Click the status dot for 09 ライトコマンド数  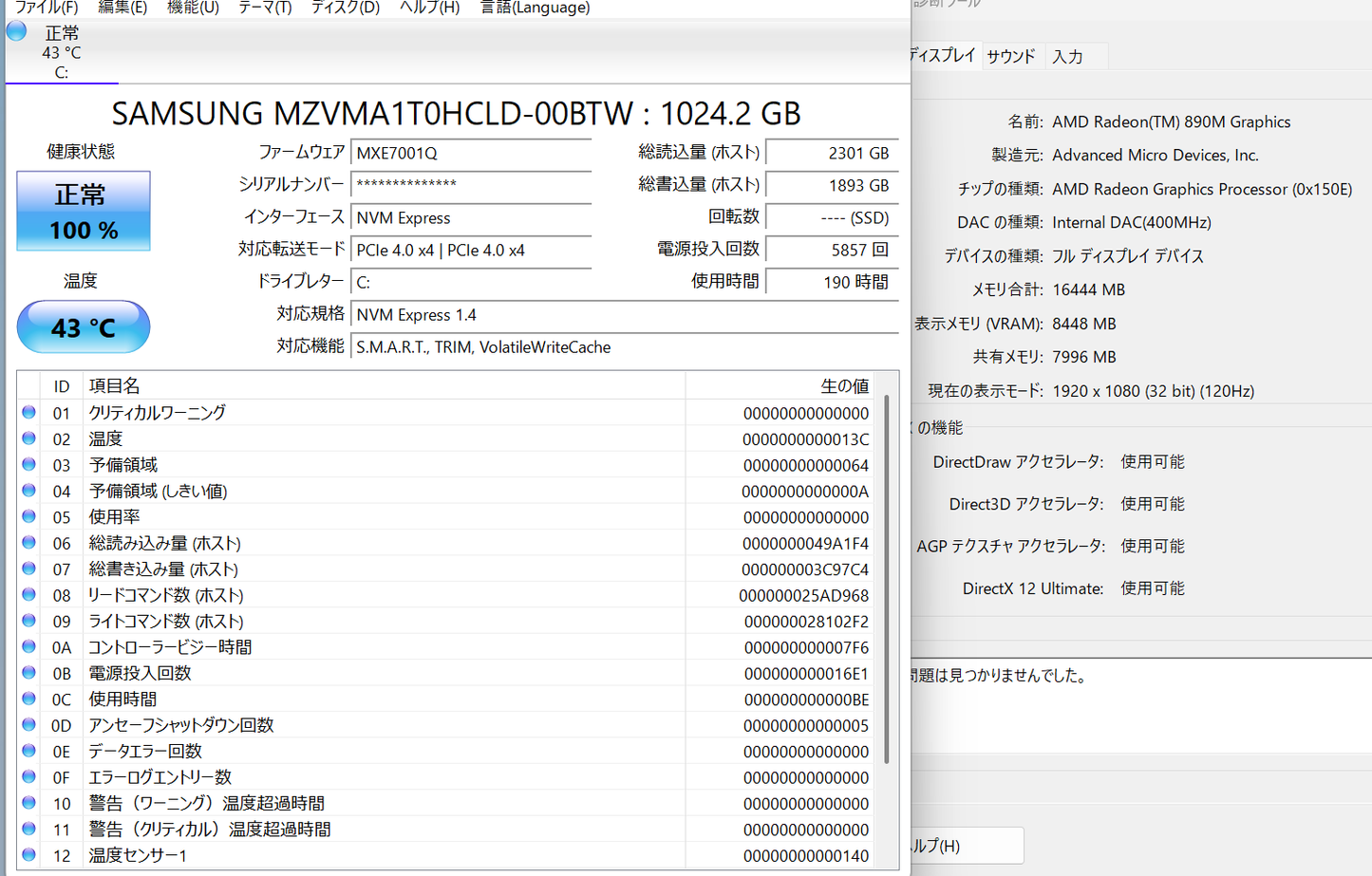tap(29, 621)
